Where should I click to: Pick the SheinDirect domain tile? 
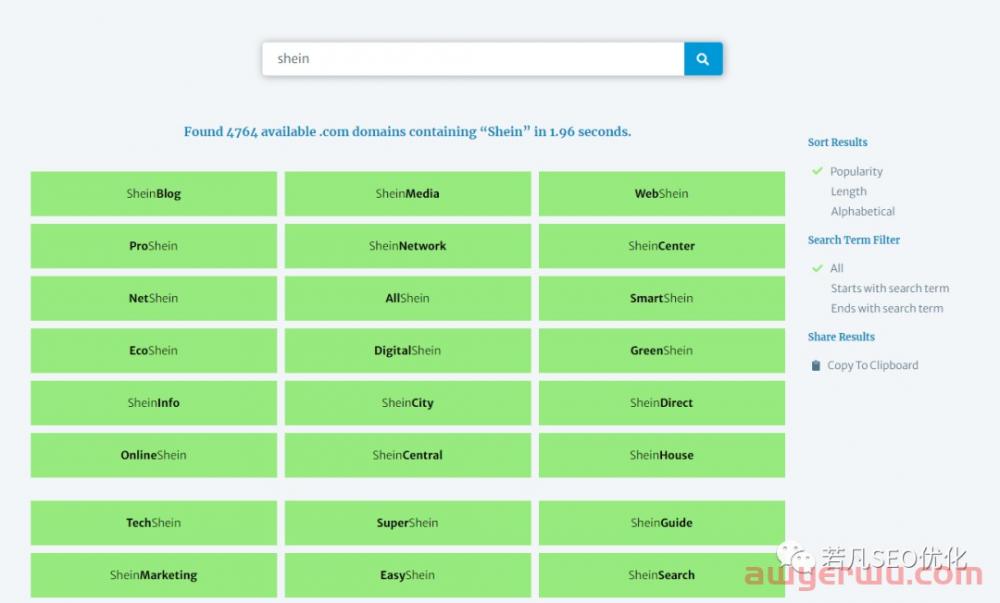pyautogui.click(x=662, y=403)
